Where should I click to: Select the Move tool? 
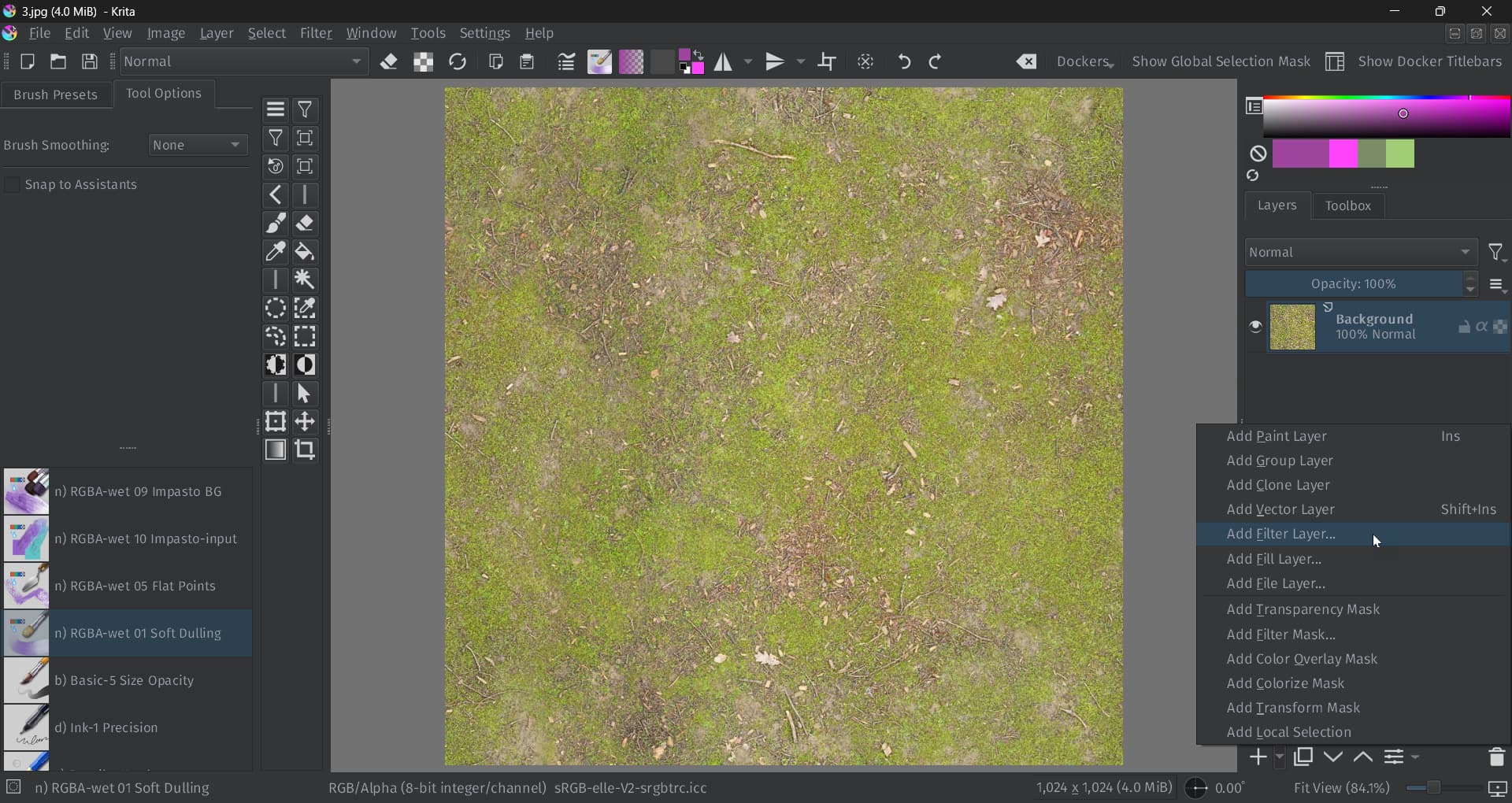[x=305, y=422]
